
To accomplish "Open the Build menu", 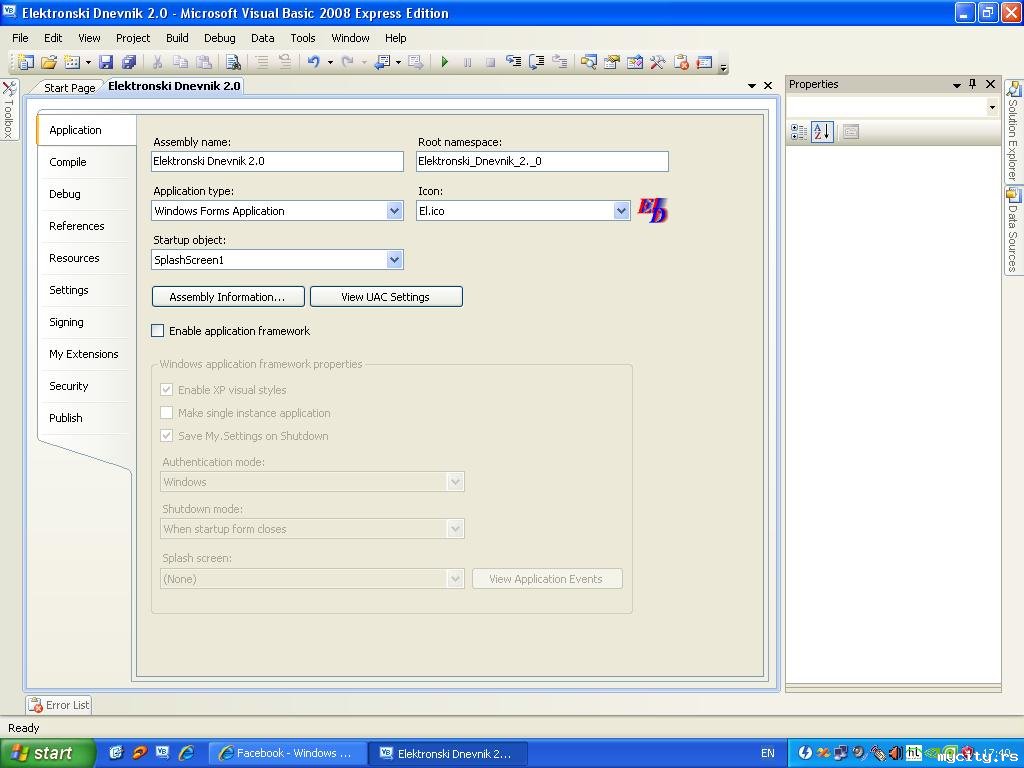I will (177, 38).
